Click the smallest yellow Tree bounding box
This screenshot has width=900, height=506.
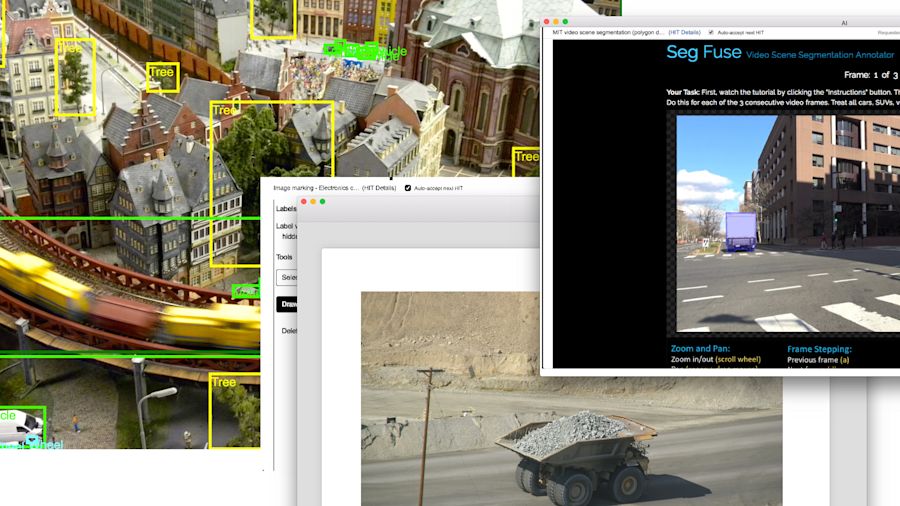coord(162,77)
